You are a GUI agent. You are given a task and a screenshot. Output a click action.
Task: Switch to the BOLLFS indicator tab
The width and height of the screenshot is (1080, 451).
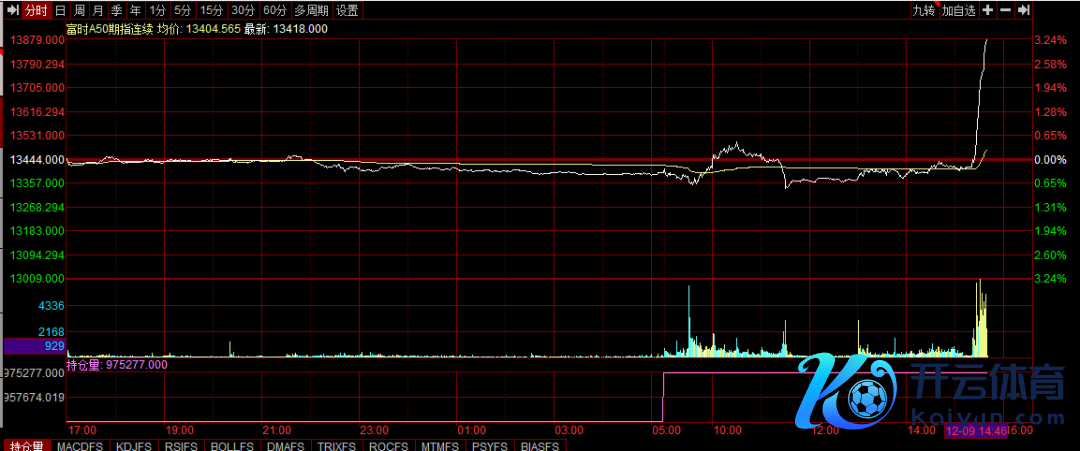pyautogui.click(x=234, y=445)
